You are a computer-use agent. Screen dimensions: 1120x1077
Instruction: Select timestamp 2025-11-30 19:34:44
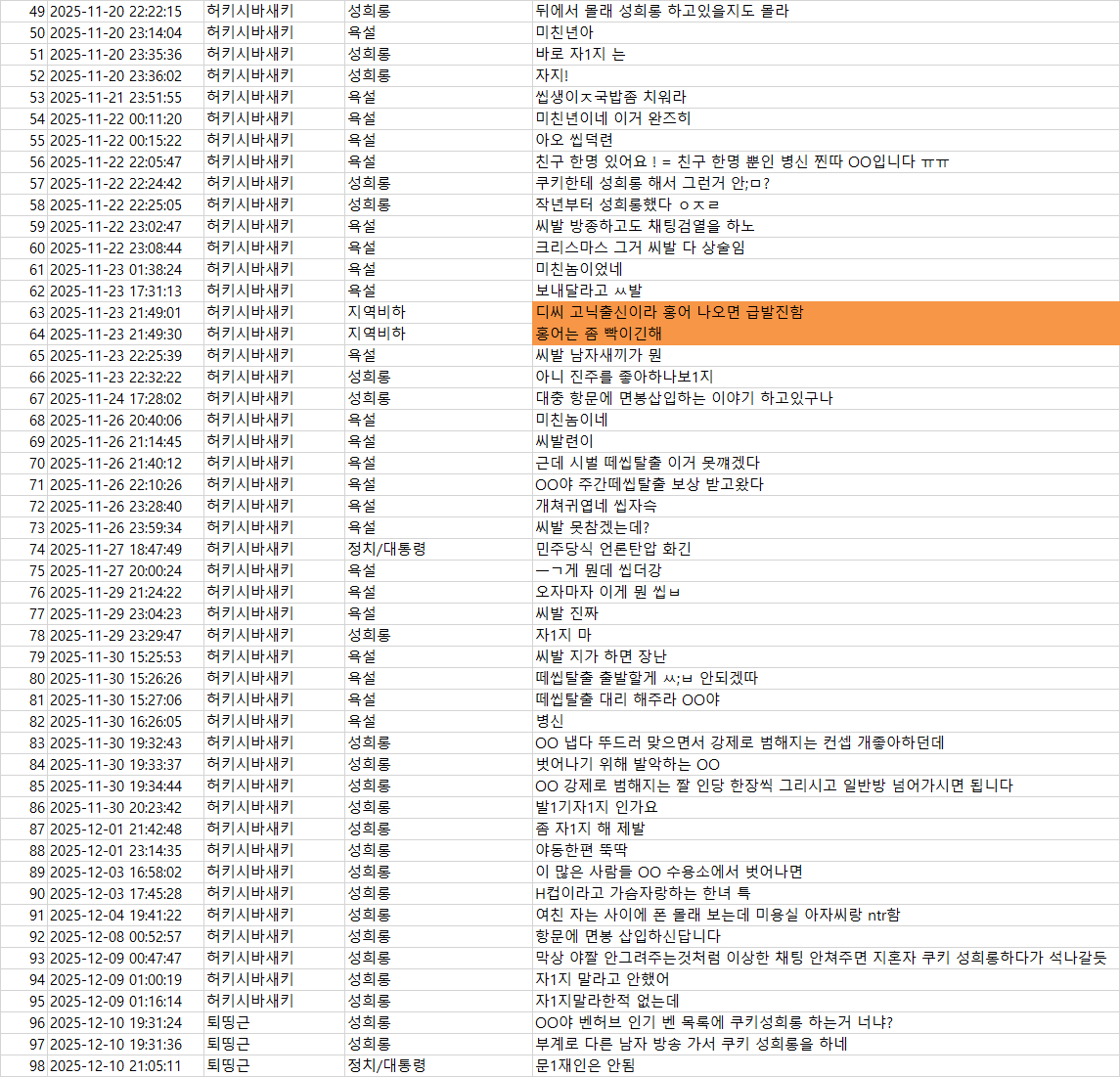click(125, 785)
